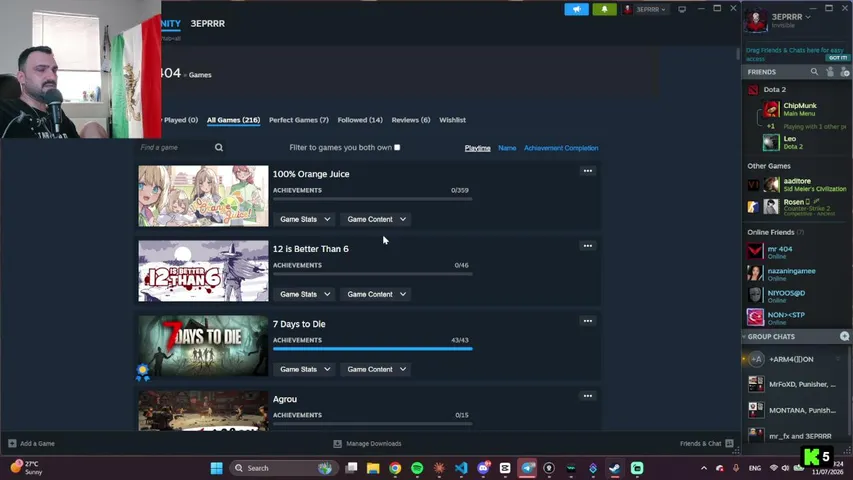
Task: Click the Manage Downloads label
Action: [374, 444]
